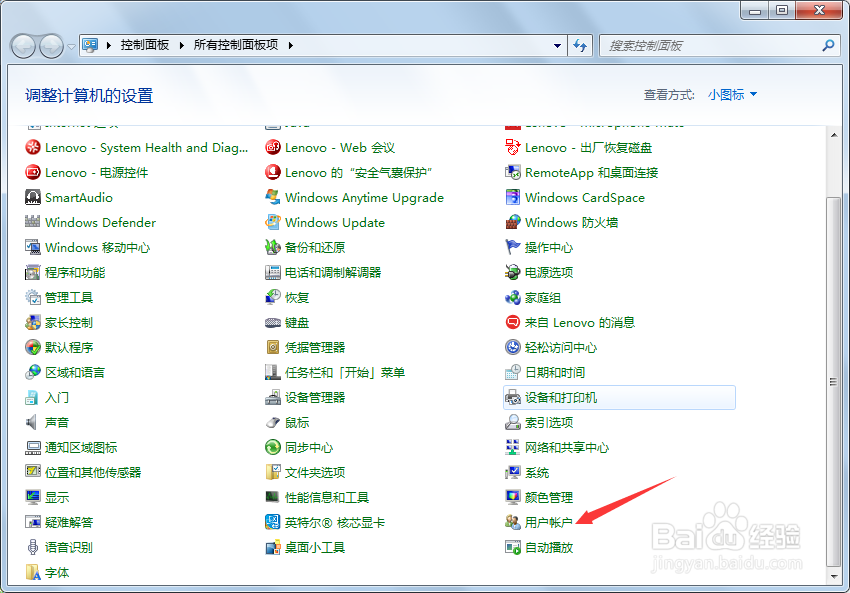The image size is (850, 593).
Task: Expand arrow after 控制面板 breadcrumb
Action: pyautogui.click(x=182, y=46)
